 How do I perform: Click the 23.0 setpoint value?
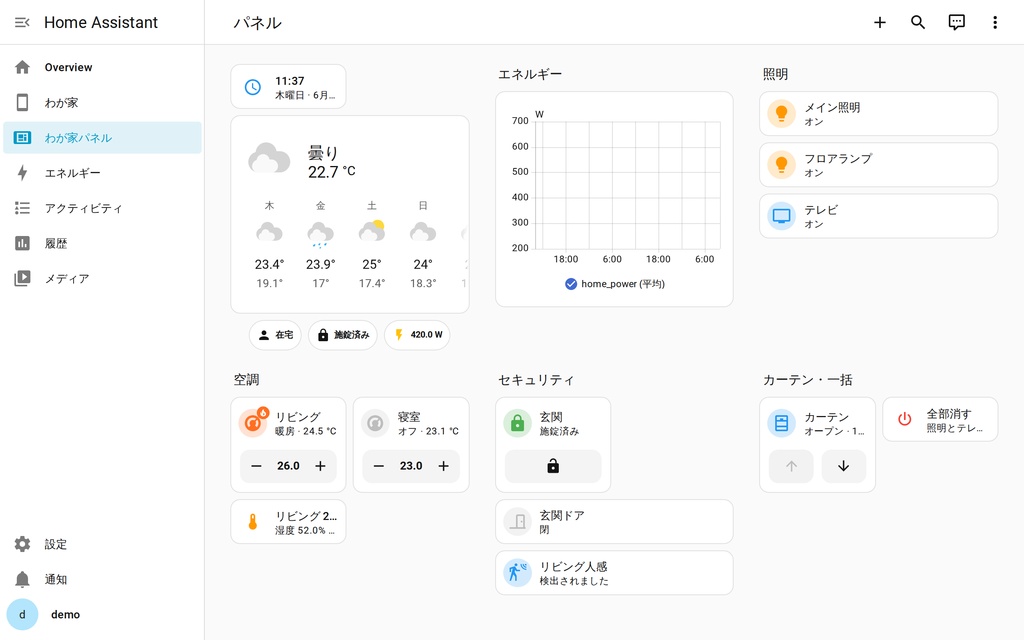(x=411, y=466)
